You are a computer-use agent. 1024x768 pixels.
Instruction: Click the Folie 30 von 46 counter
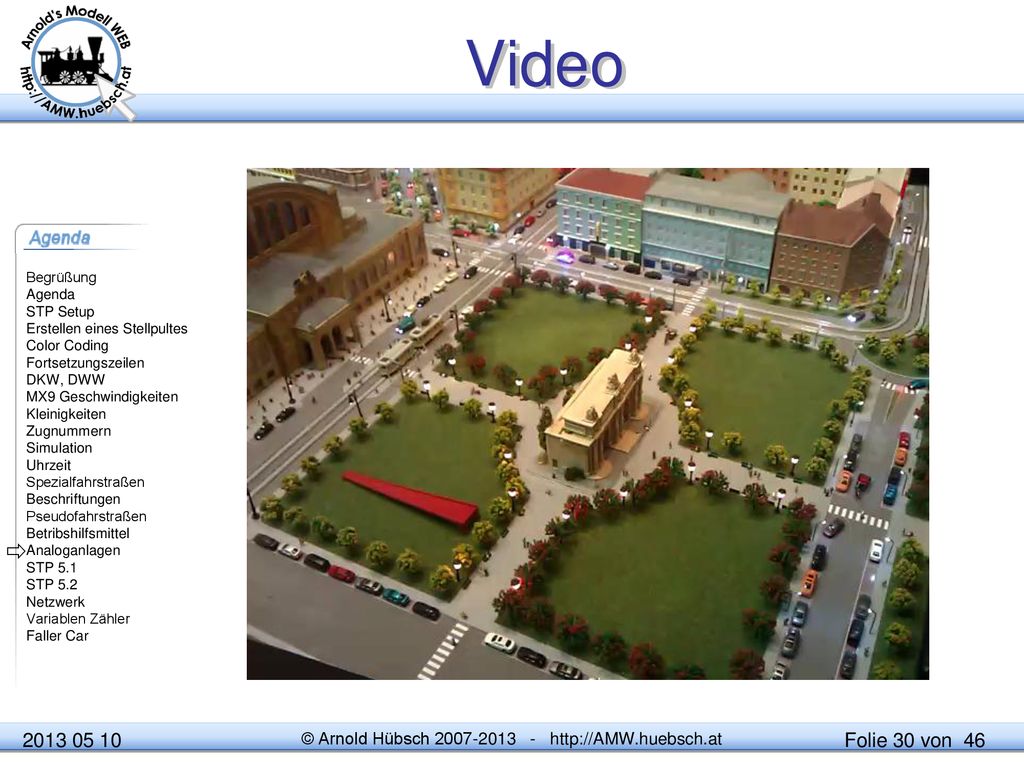click(914, 740)
